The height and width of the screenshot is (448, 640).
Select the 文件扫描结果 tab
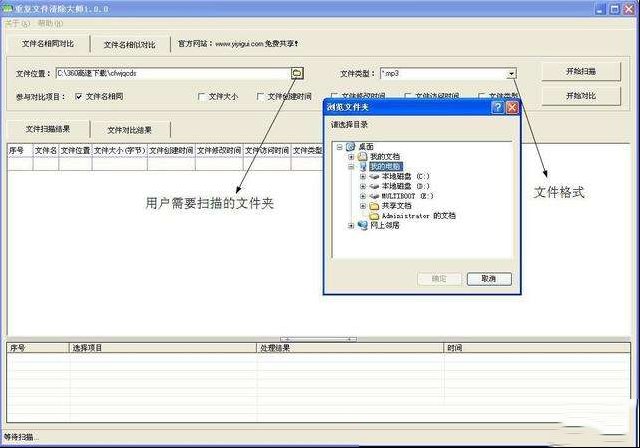(48, 129)
